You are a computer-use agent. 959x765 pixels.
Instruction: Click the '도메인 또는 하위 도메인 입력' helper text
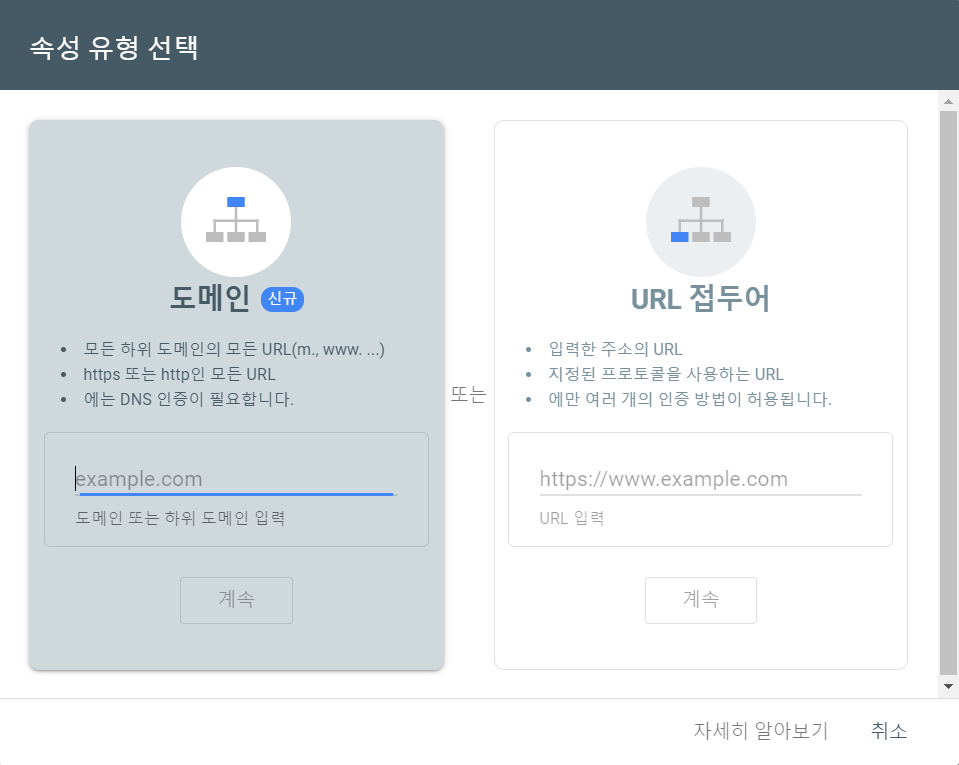click(x=180, y=518)
